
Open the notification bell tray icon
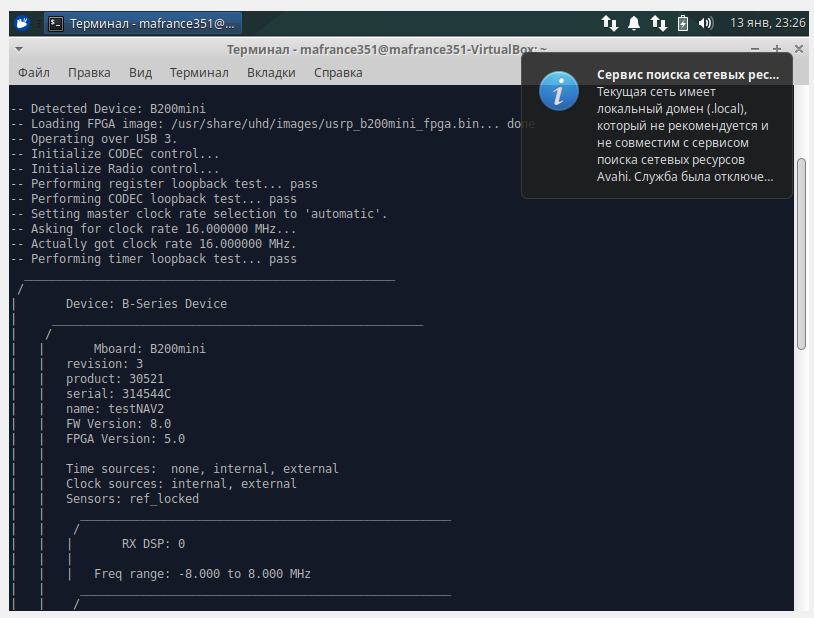[x=634, y=23]
